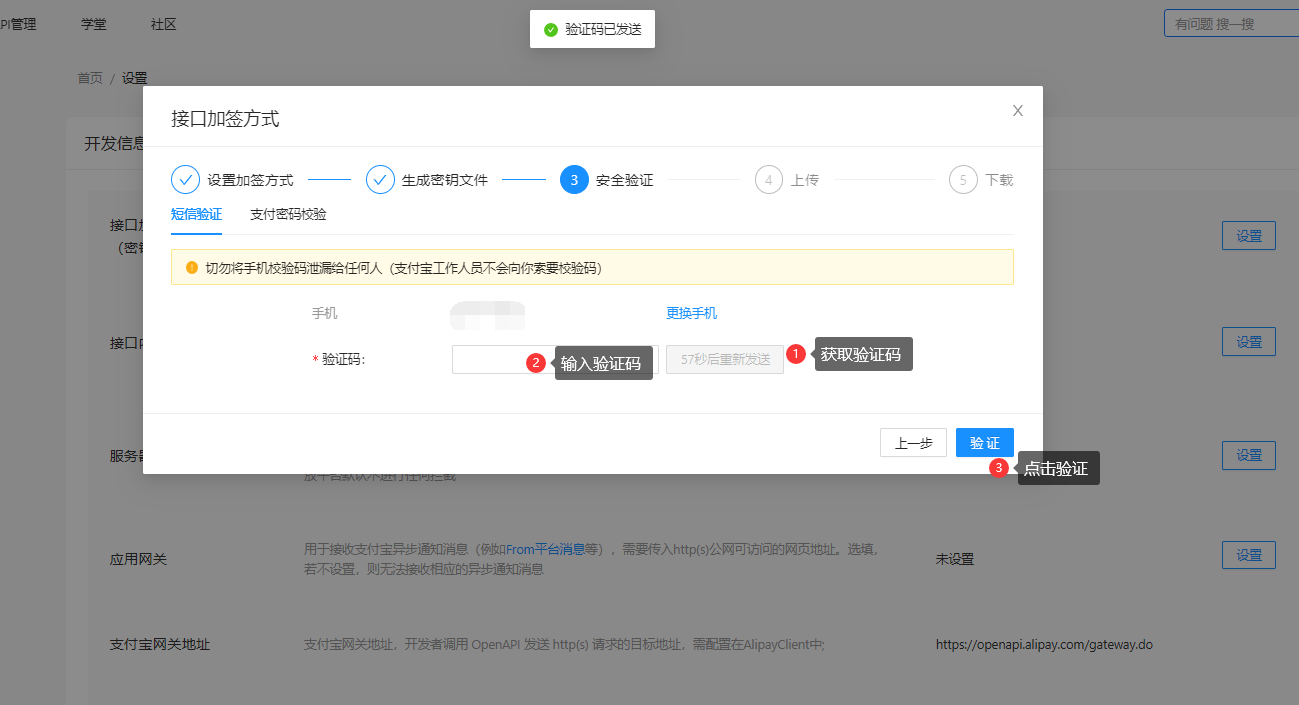Click step 2 checkmark for 生成密钥文件
Screen dimensions: 1299x705
[x=380, y=180]
